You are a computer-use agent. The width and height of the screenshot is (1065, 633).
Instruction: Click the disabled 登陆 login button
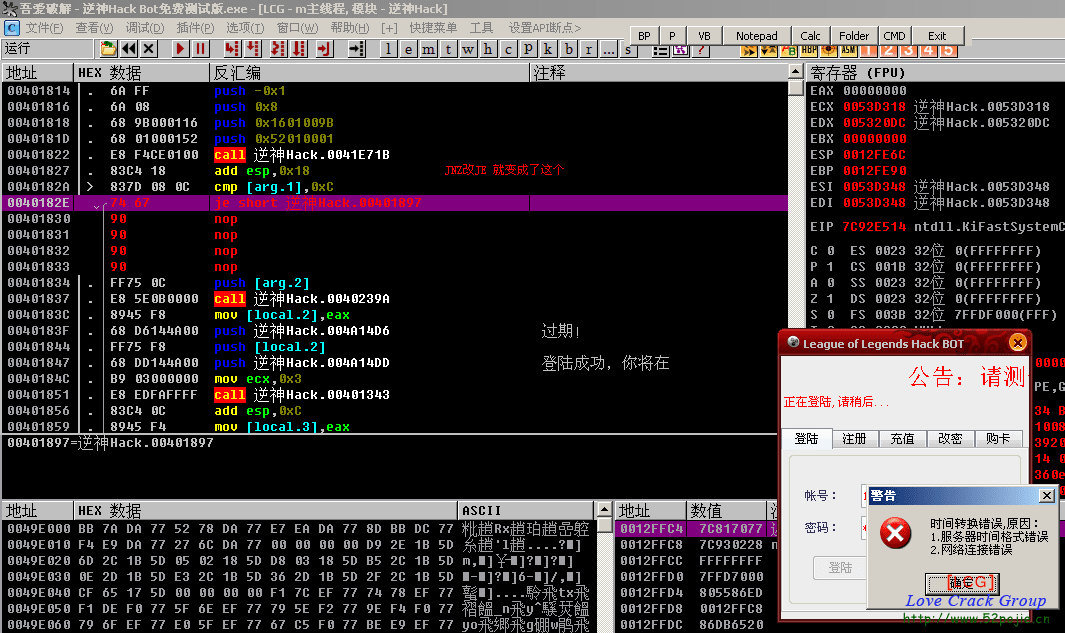[x=840, y=567]
